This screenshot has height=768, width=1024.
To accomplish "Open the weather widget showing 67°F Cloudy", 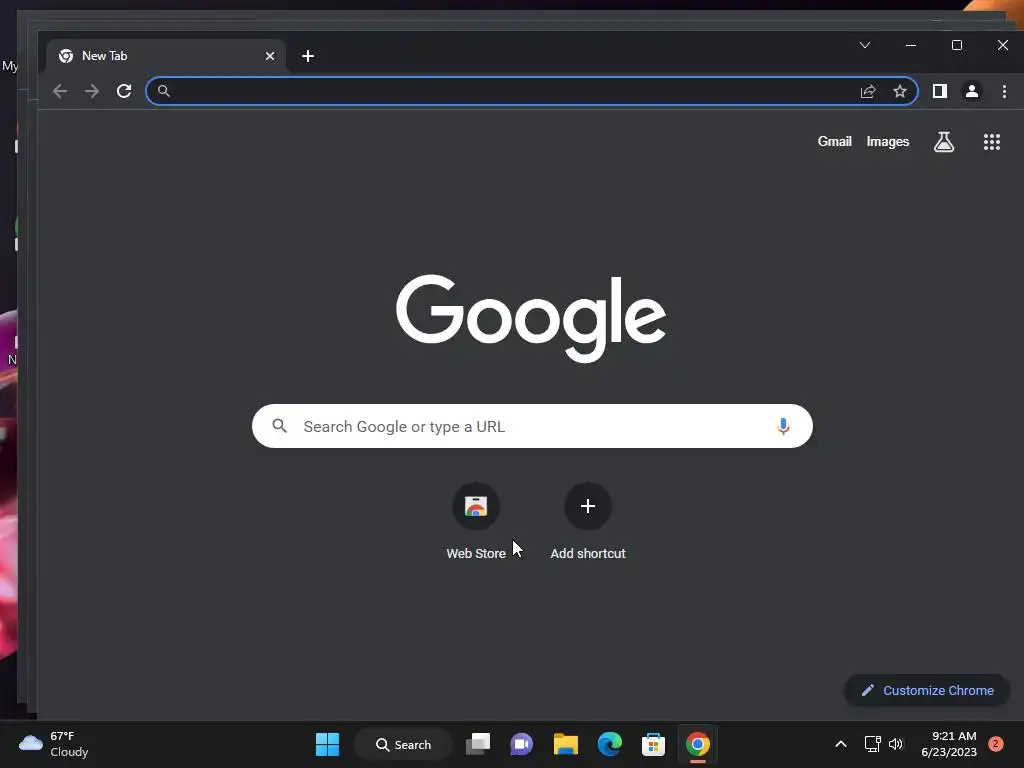I will click(x=53, y=744).
